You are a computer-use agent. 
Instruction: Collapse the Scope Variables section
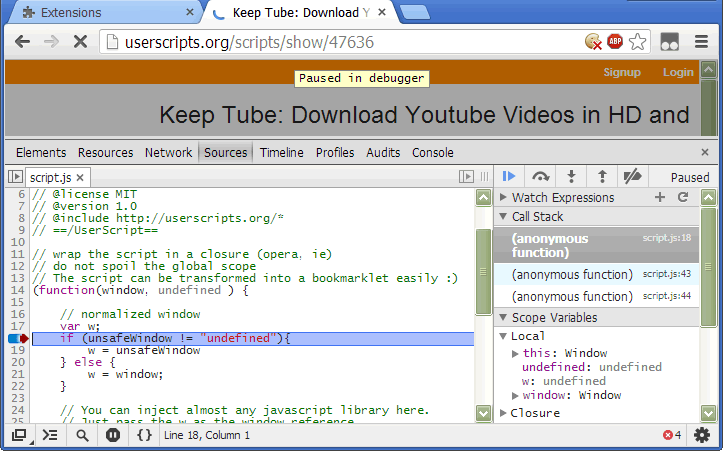[504, 317]
